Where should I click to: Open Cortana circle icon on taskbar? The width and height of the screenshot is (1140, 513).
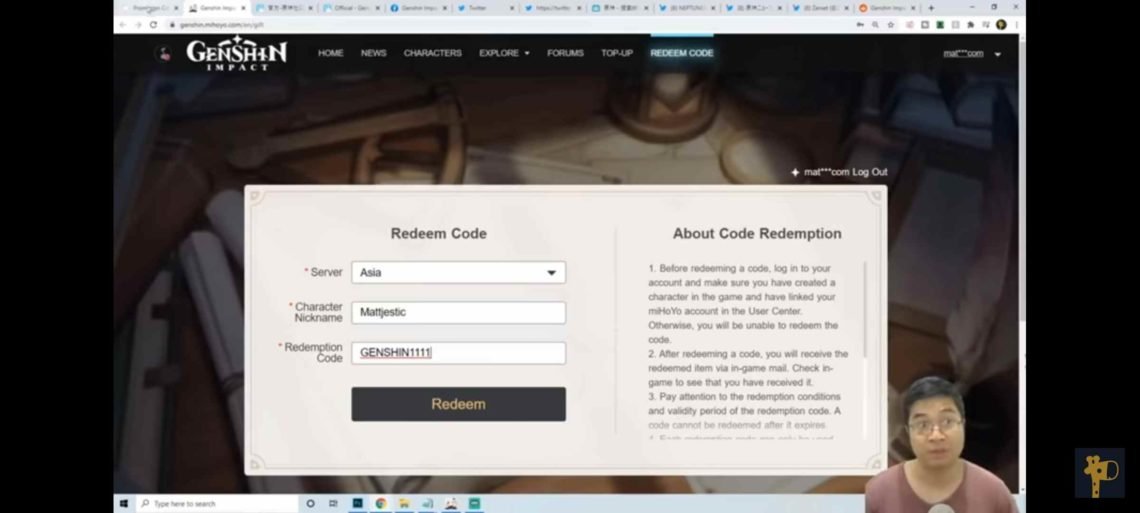tap(310, 504)
